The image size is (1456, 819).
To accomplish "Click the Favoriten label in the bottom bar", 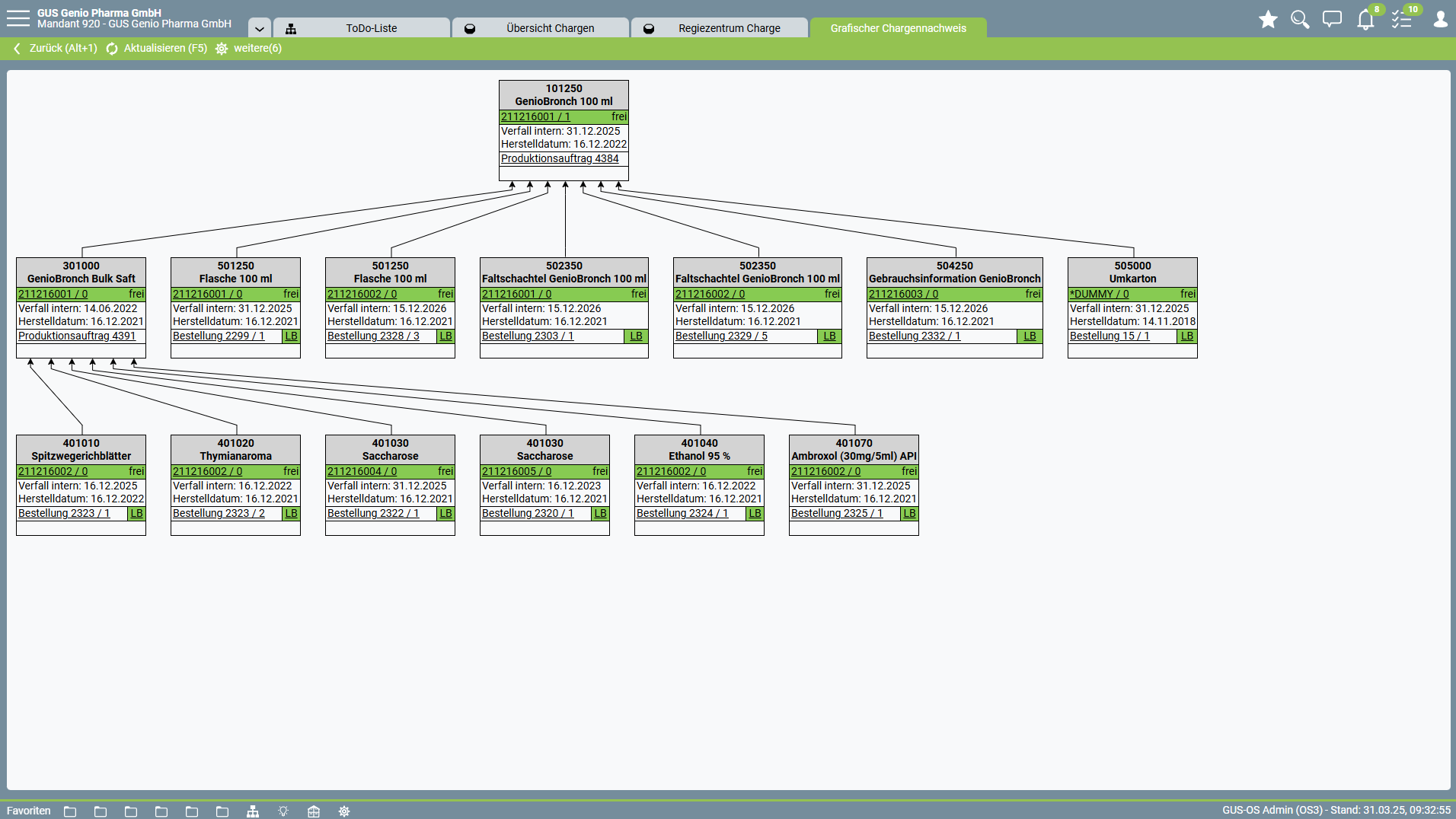I will [x=29, y=811].
